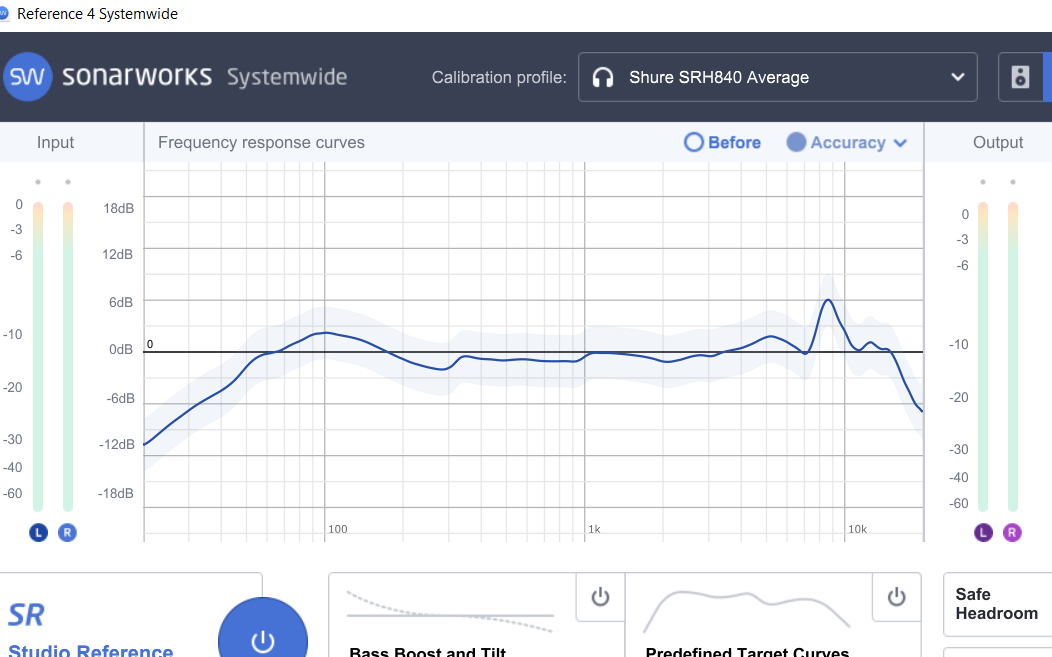Click the Sonarworks SW logo icon
The width and height of the screenshot is (1052, 657).
tap(28, 77)
